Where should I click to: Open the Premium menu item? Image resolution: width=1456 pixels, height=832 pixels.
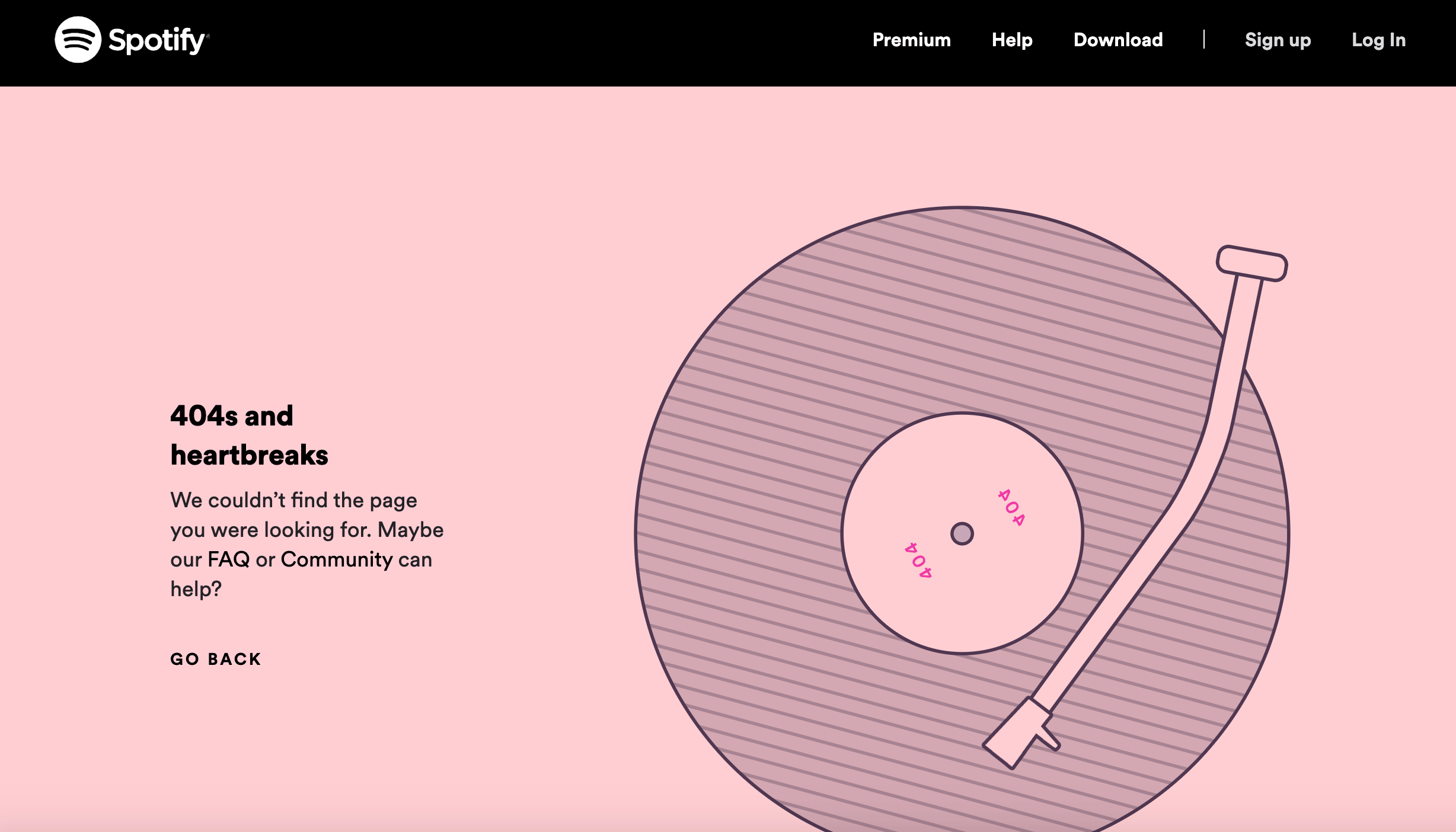click(x=911, y=40)
